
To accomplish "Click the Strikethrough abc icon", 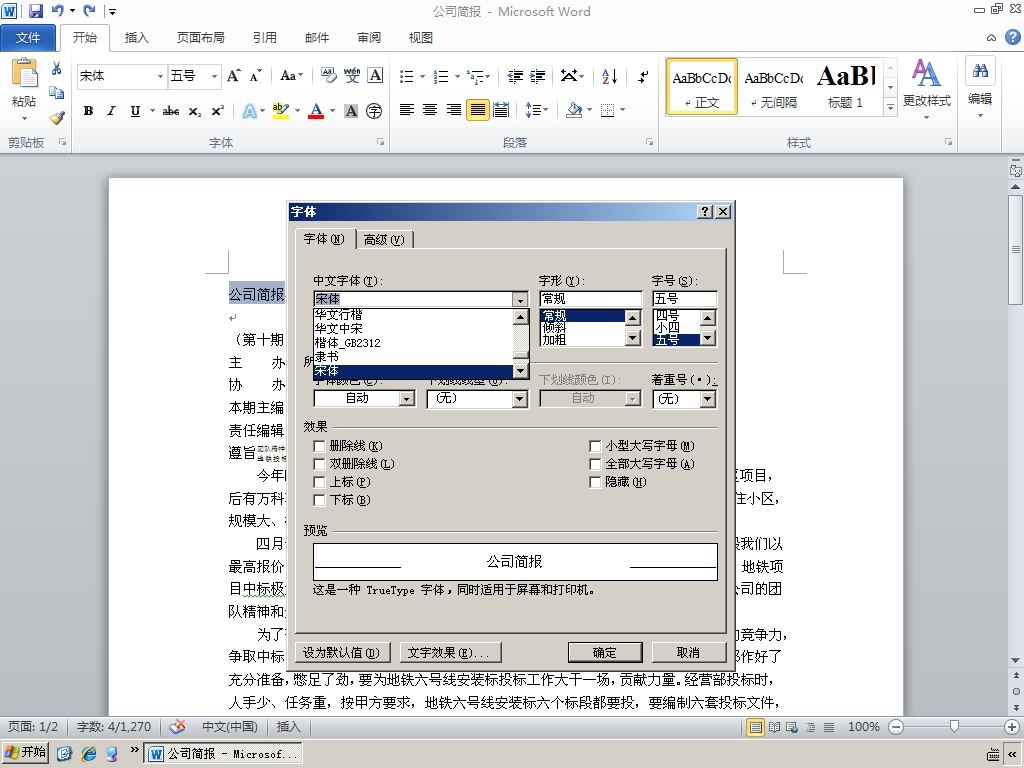I will (171, 111).
